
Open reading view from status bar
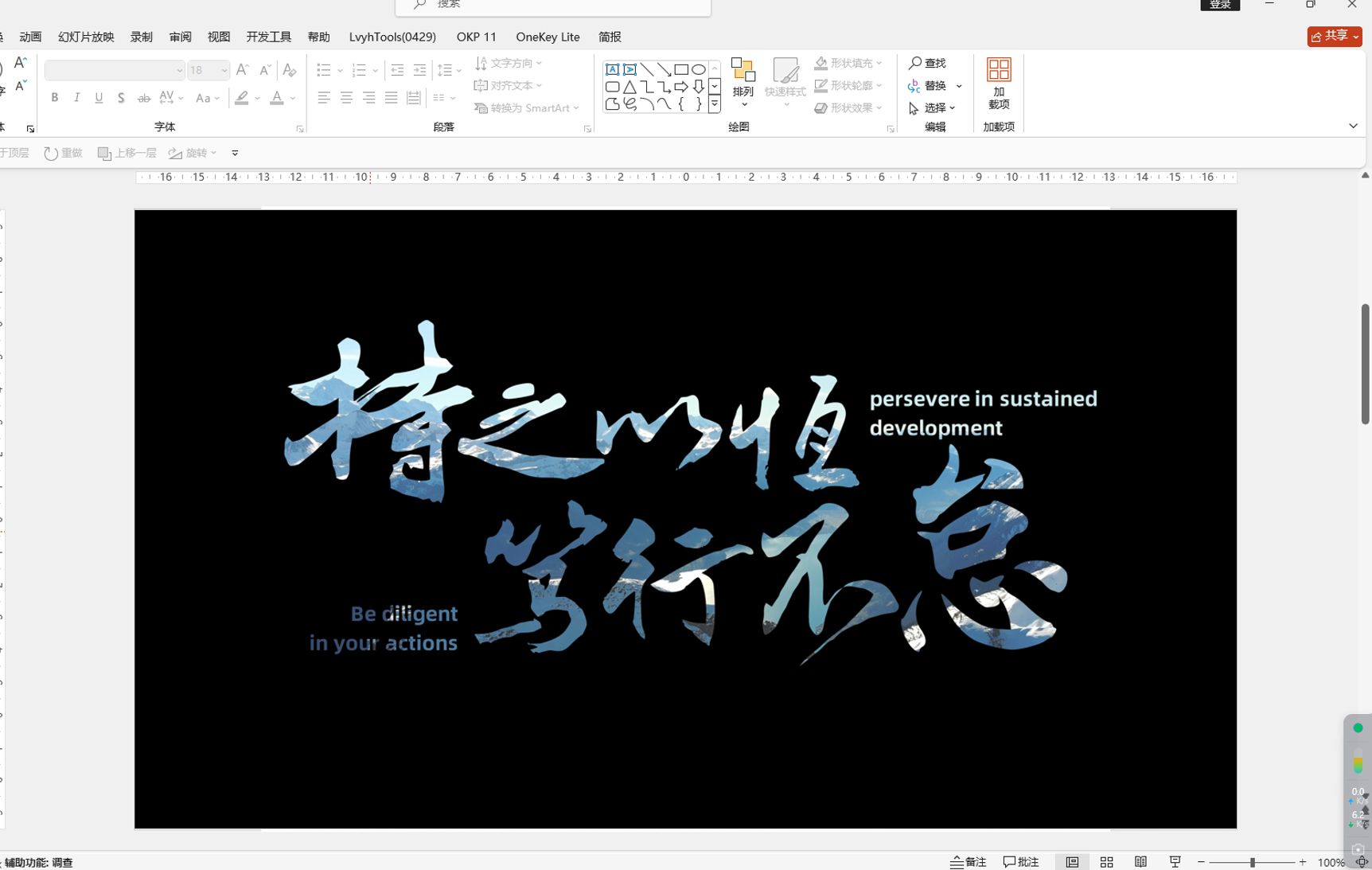pyautogui.click(x=1140, y=862)
